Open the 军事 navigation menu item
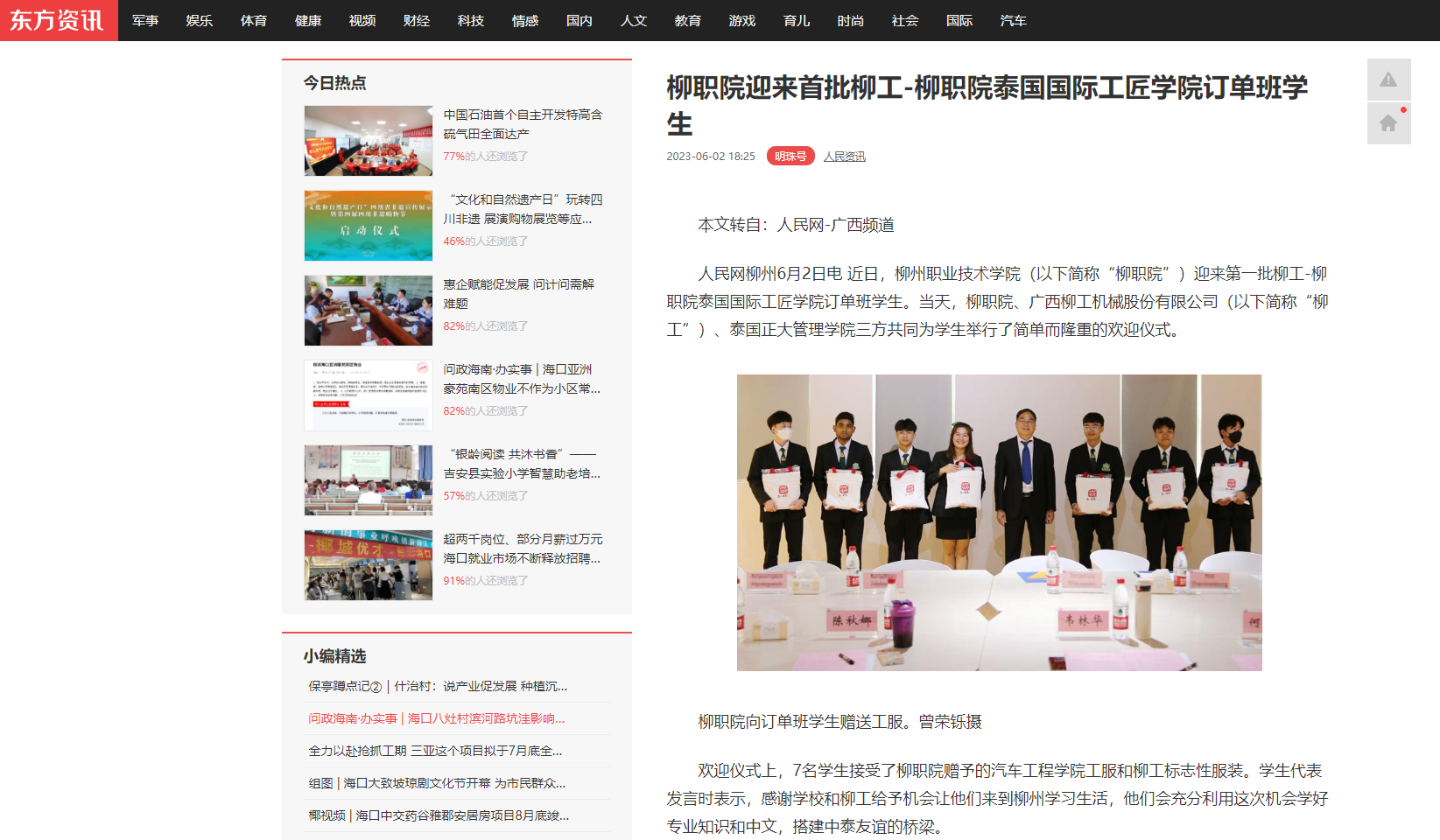Screen dimensions: 1440x840 point(145,21)
